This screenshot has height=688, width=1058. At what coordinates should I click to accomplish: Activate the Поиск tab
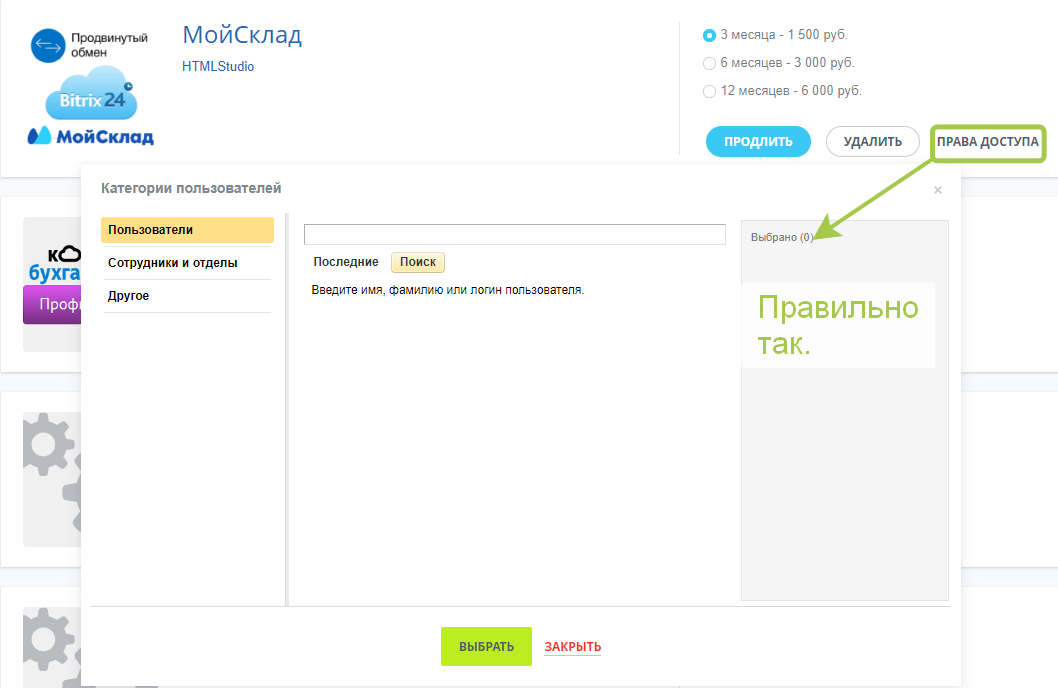(418, 262)
